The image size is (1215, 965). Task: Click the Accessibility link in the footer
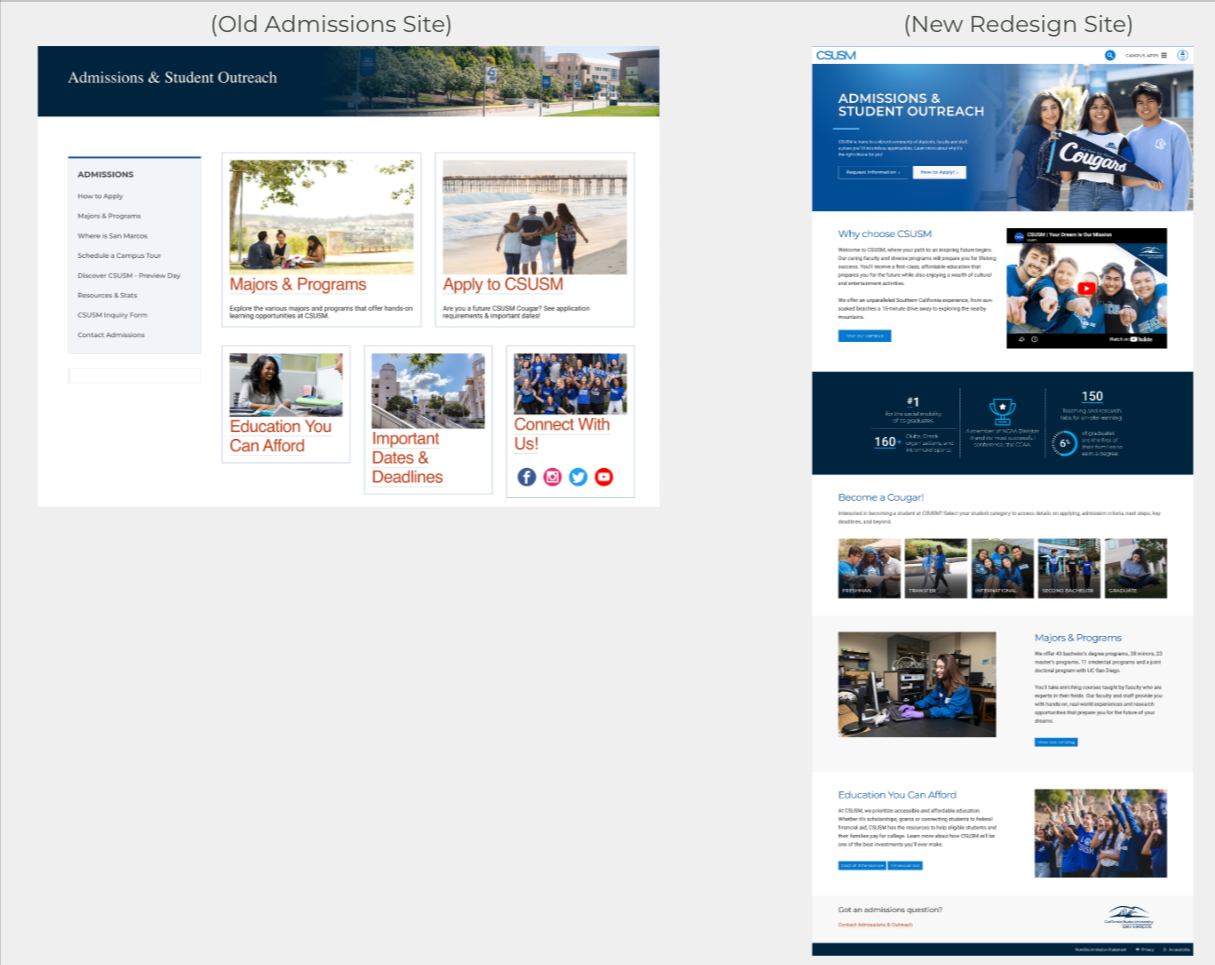(x=1176, y=949)
